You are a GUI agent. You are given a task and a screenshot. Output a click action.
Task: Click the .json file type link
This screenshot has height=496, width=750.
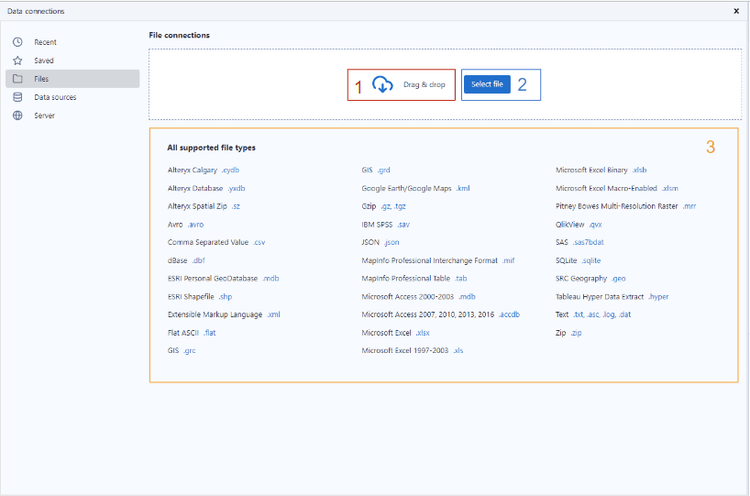(x=391, y=242)
